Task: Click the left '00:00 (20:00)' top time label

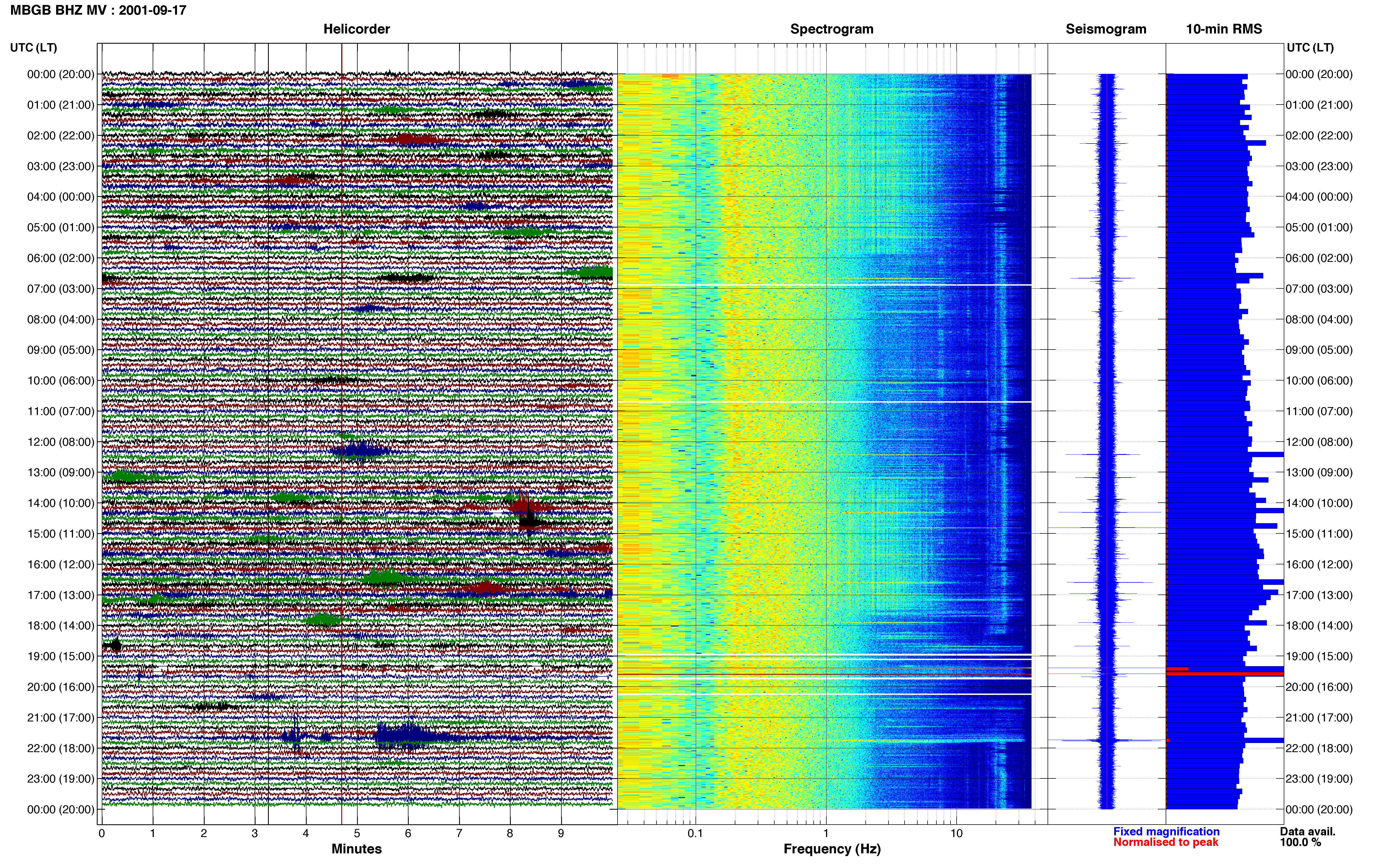Action: tap(61, 74)
